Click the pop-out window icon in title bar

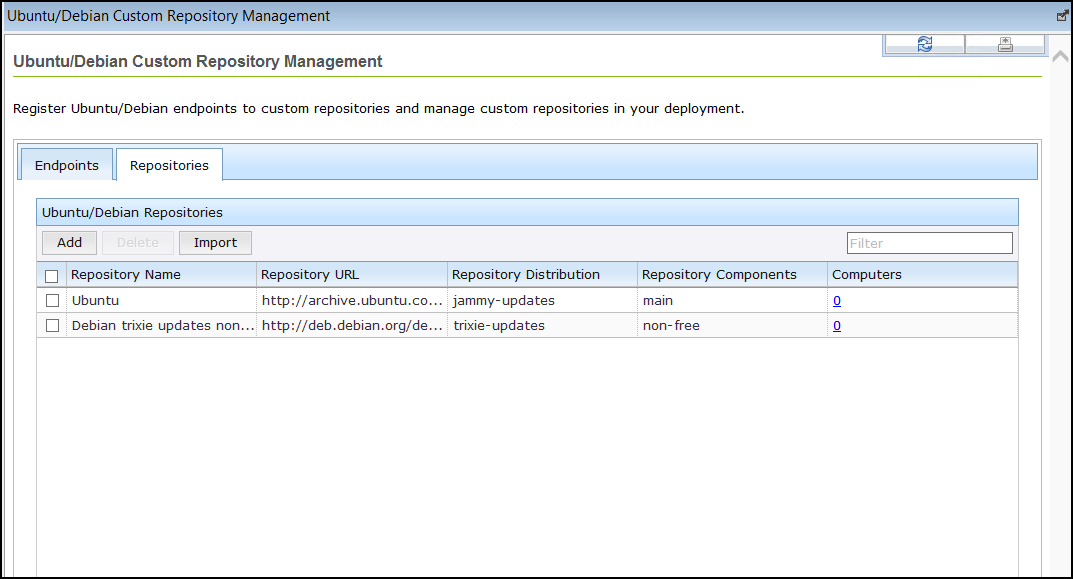[1062, 16]
